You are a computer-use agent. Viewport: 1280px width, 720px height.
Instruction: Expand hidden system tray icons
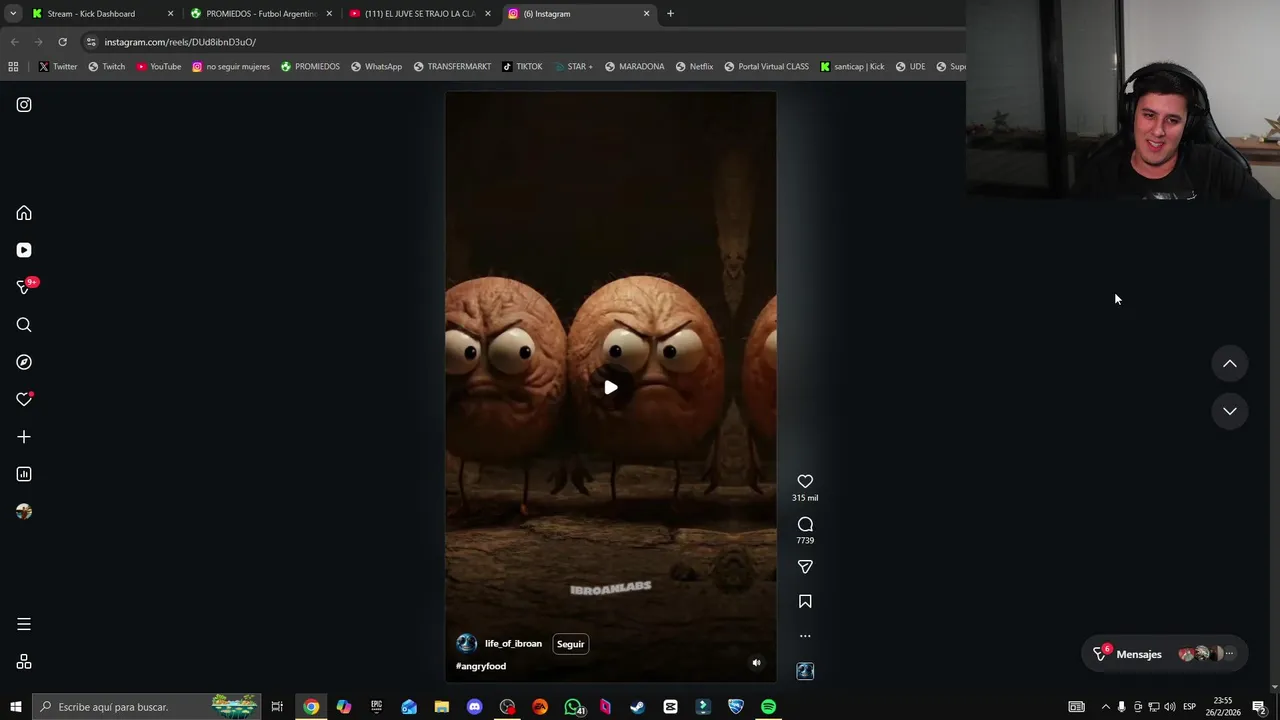pyautogui.click(x=1105, y=707)
